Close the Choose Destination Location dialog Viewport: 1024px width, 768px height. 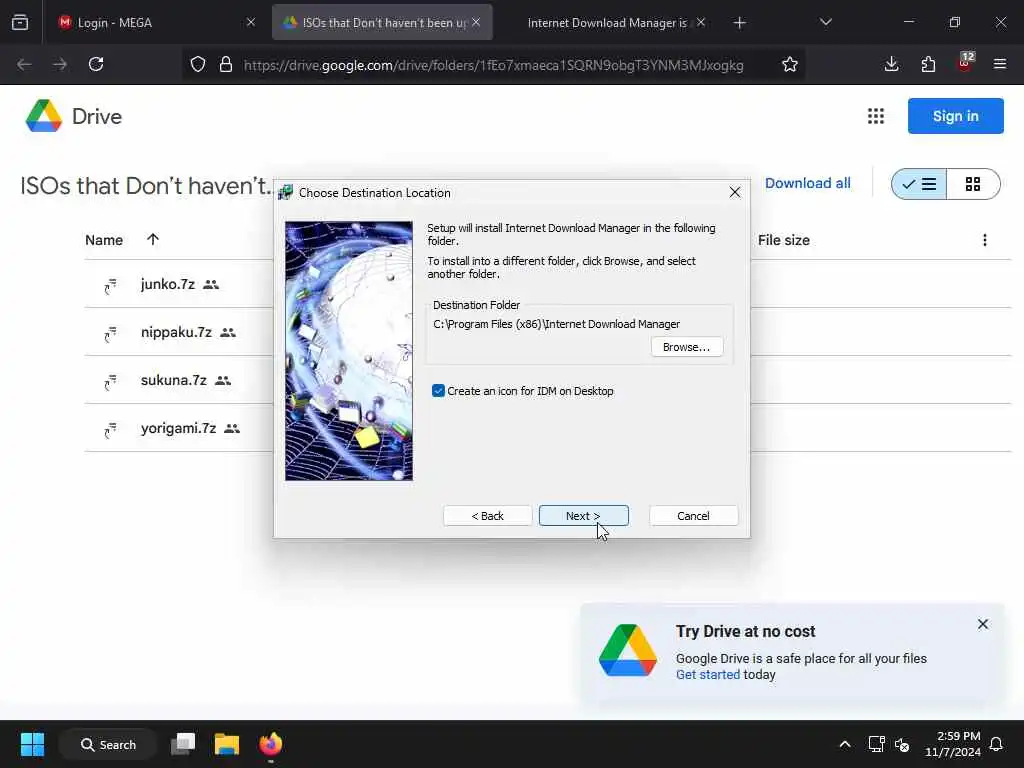point(735,193)
